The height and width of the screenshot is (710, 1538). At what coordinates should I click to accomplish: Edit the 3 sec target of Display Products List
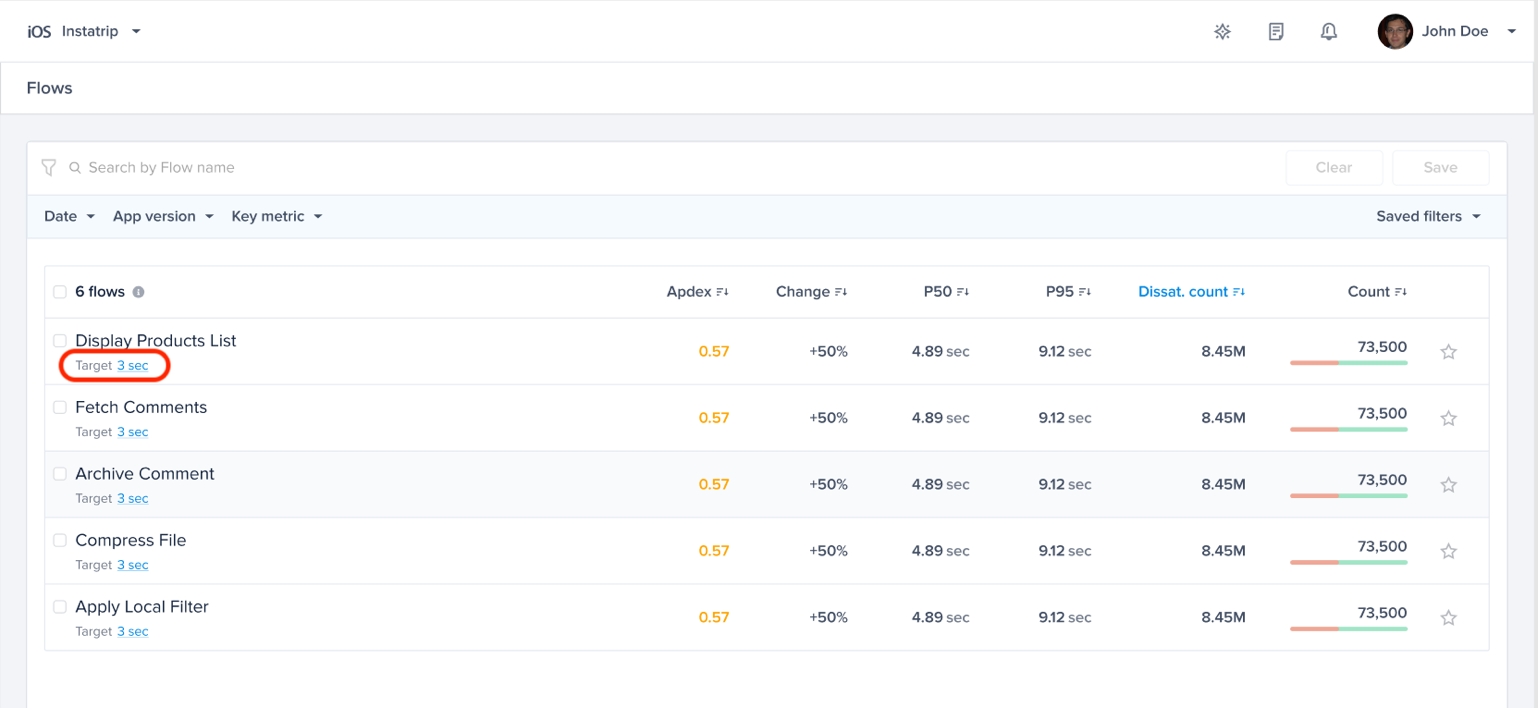[132, 366]
